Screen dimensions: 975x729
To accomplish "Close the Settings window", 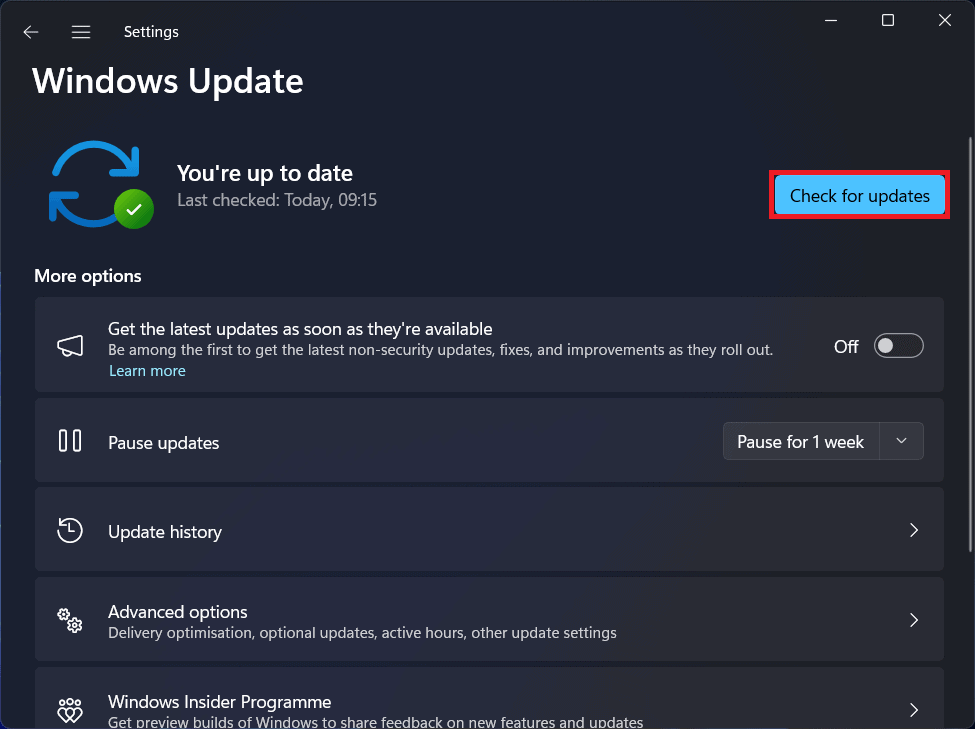I will tap(945, 21).
